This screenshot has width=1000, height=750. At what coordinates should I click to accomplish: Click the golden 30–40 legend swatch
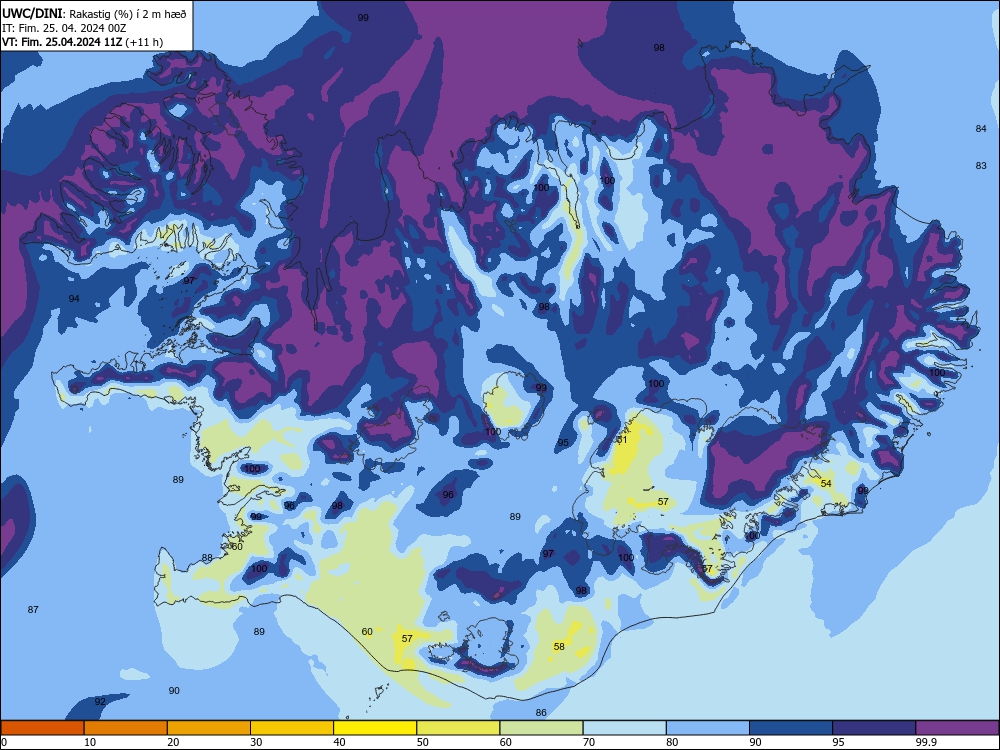(292, 728)
